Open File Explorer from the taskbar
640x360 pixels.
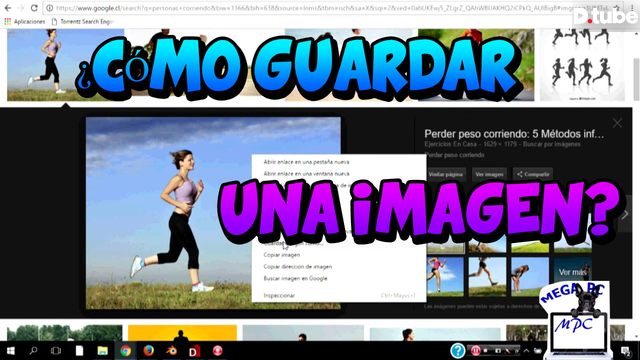click(102, 351)
